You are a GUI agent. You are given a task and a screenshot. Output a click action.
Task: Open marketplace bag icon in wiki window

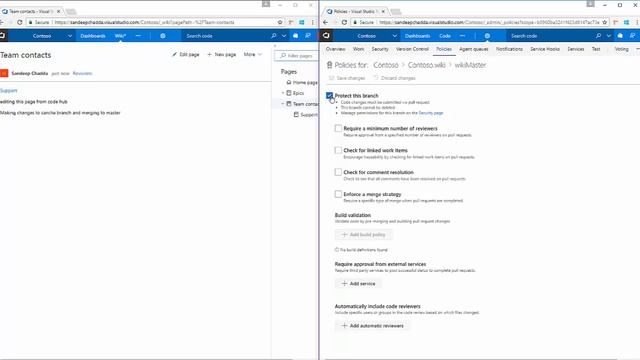(296, 36)
